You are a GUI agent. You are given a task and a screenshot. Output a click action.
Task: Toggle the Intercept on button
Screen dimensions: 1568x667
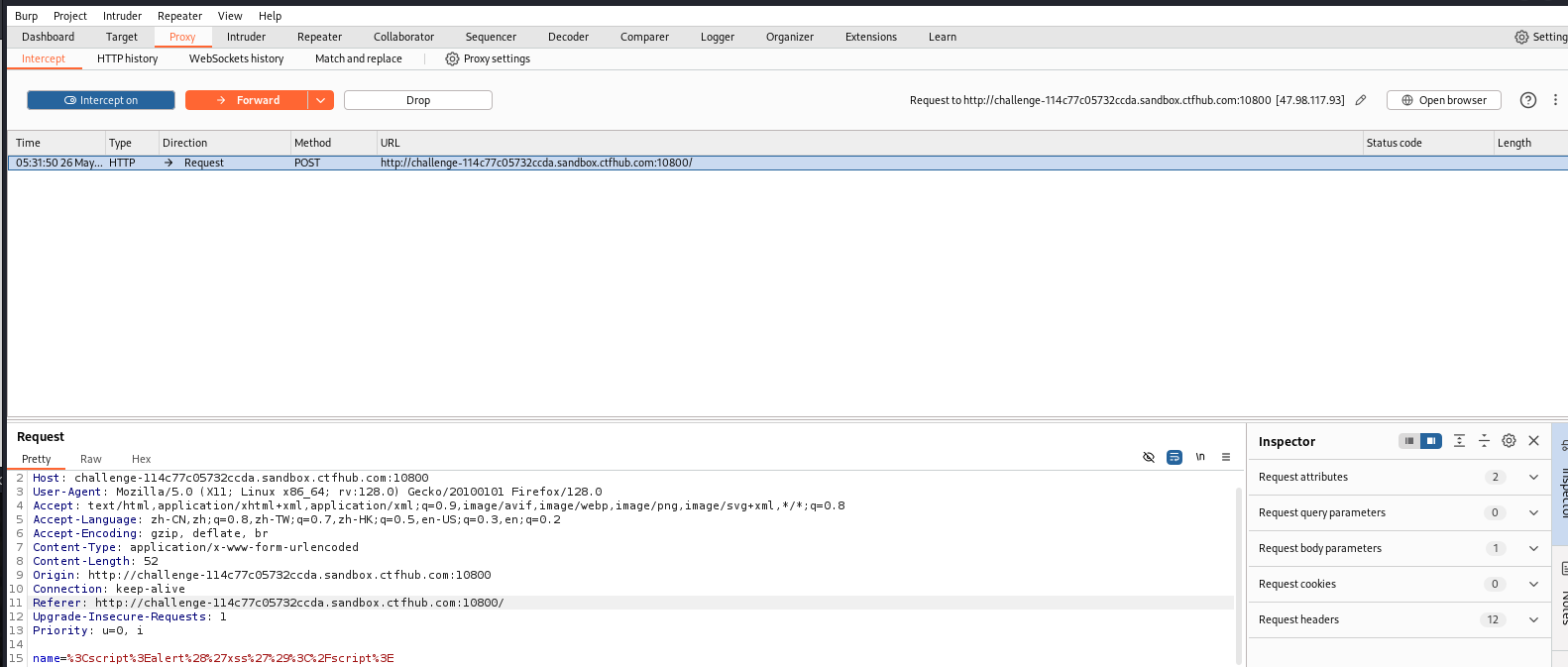(101, 100)
